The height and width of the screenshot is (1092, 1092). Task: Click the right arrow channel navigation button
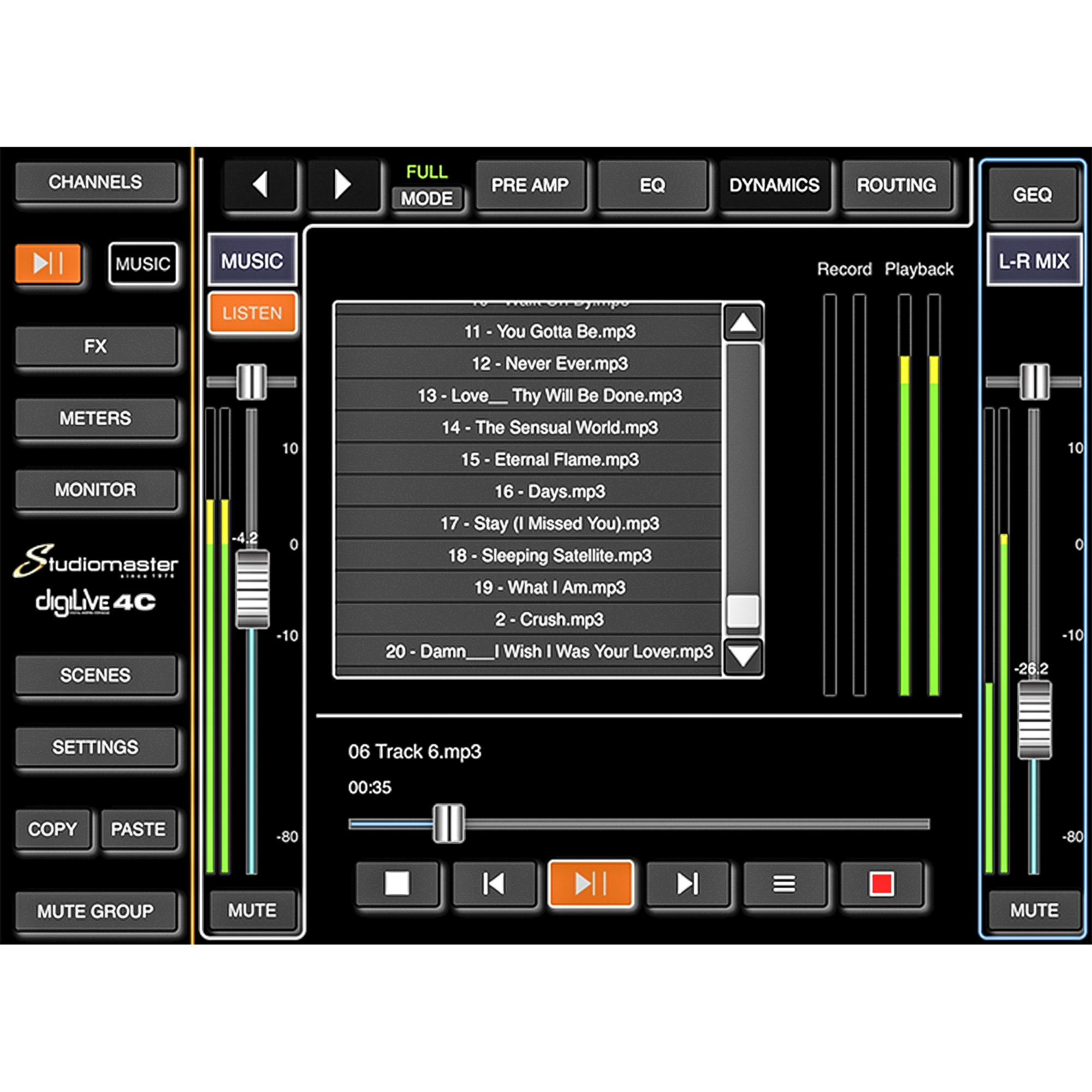342,185
